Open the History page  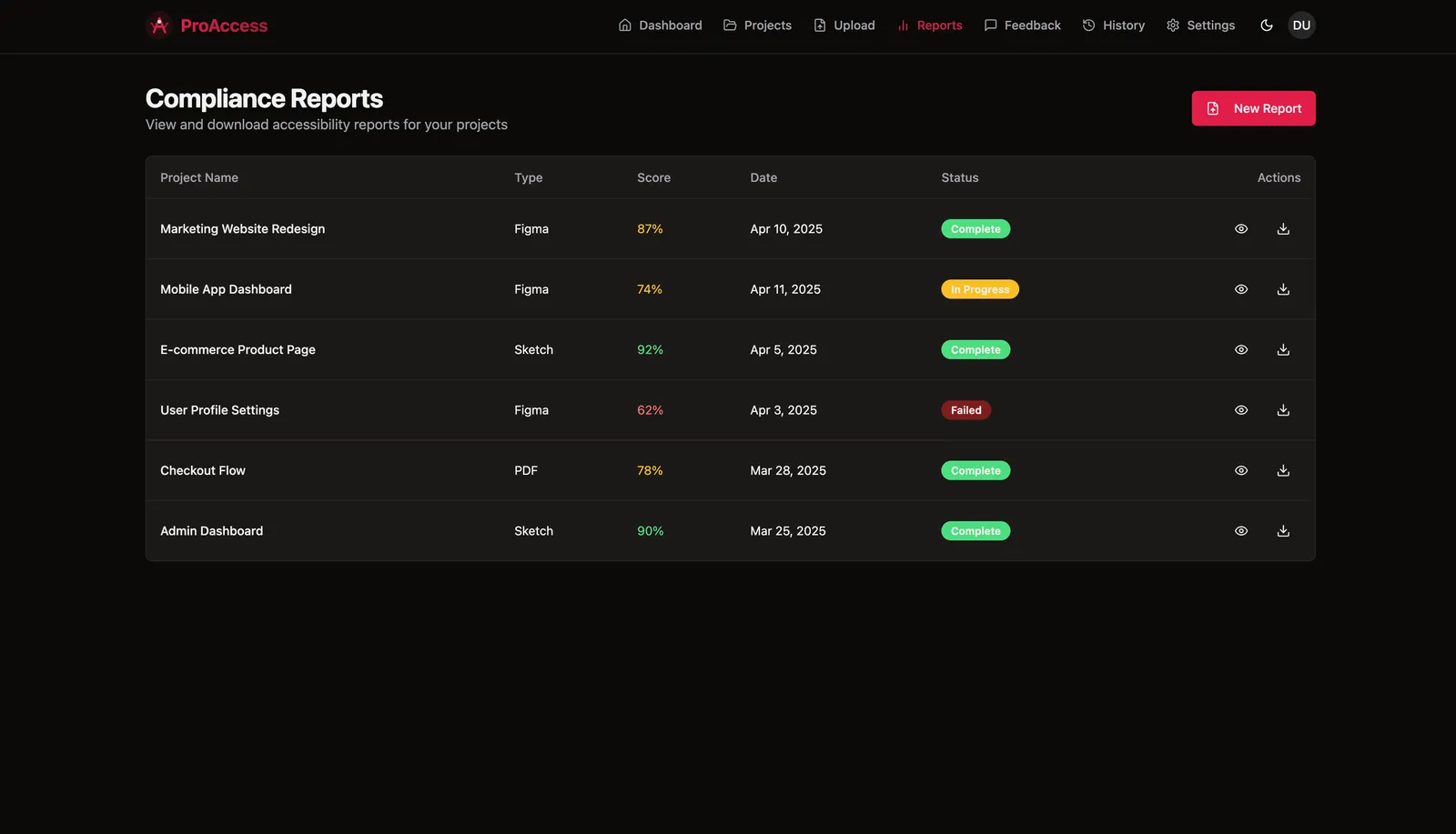[x=1113, y=25]
